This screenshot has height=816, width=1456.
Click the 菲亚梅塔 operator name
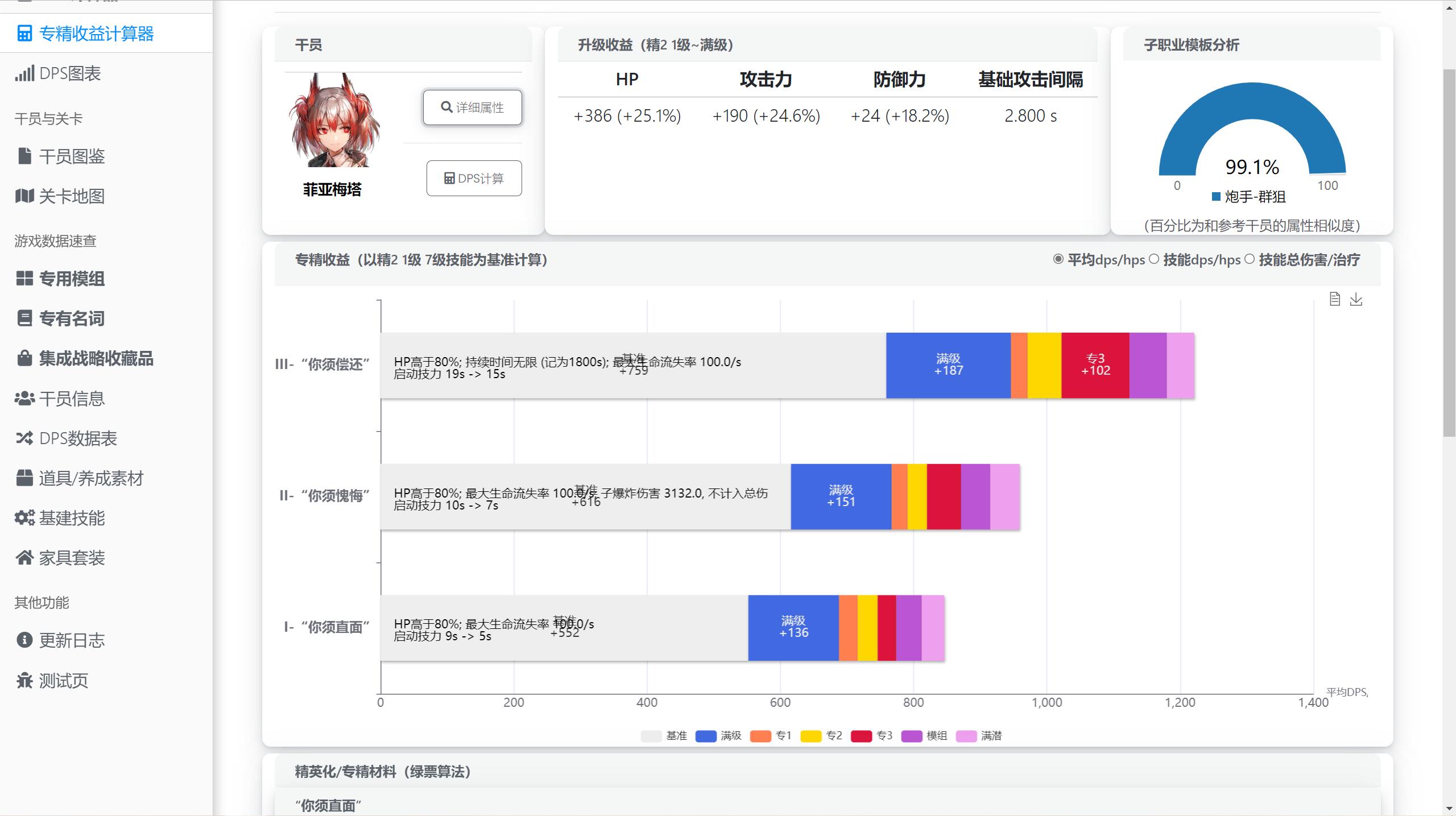point(332,189)
